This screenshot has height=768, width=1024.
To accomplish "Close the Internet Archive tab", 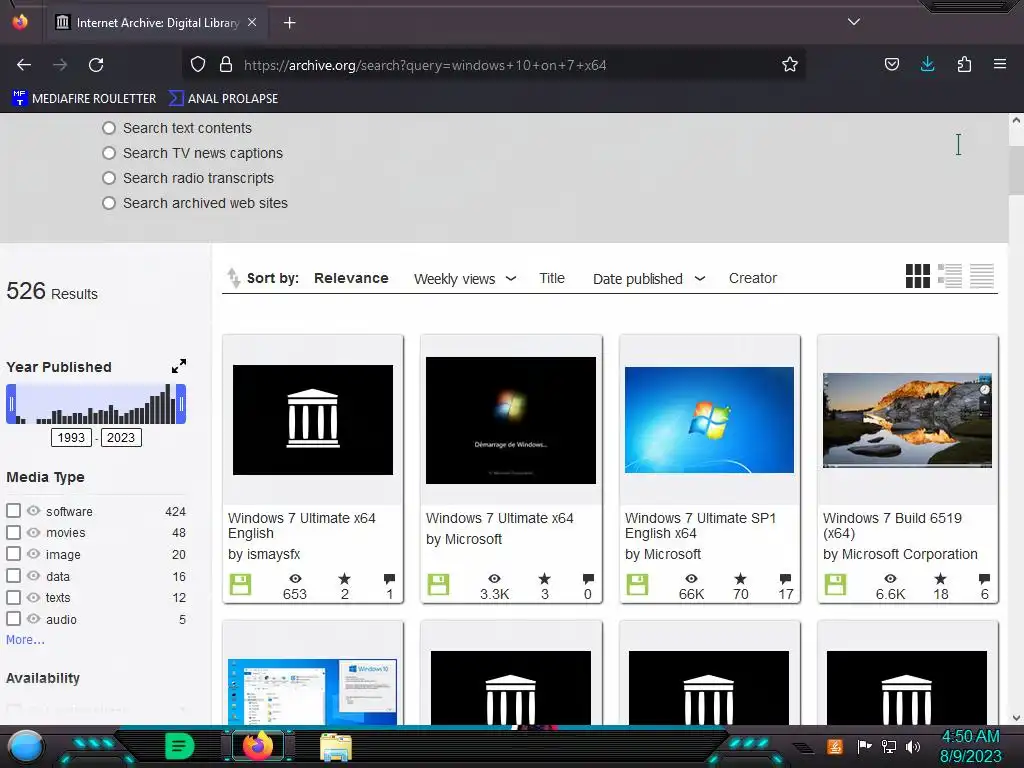I will click(x=252, y=22).
